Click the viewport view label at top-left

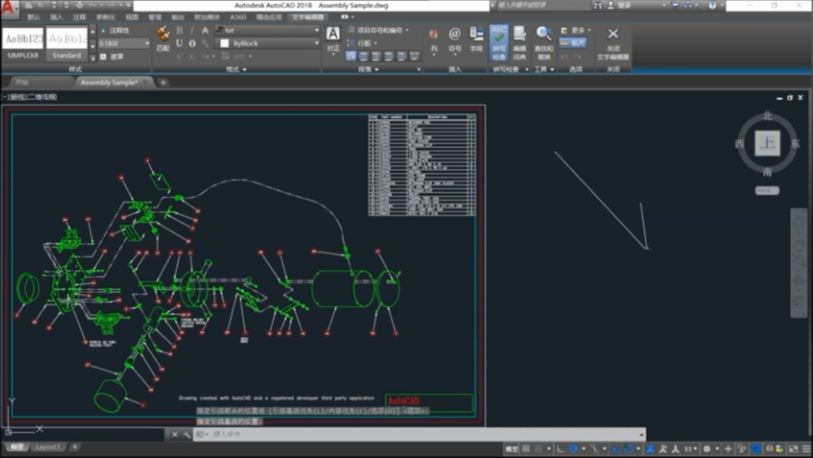pyautogui.click(x=30, y=97)
